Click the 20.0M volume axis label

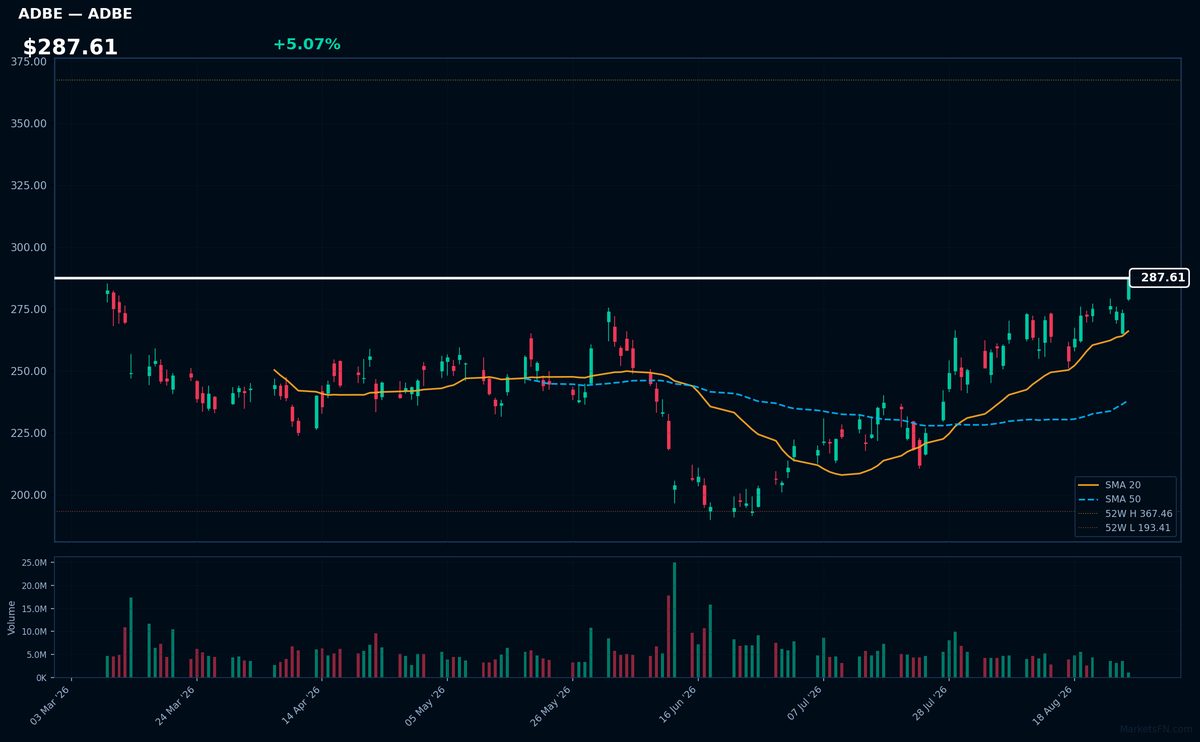(x=33, y=586)
